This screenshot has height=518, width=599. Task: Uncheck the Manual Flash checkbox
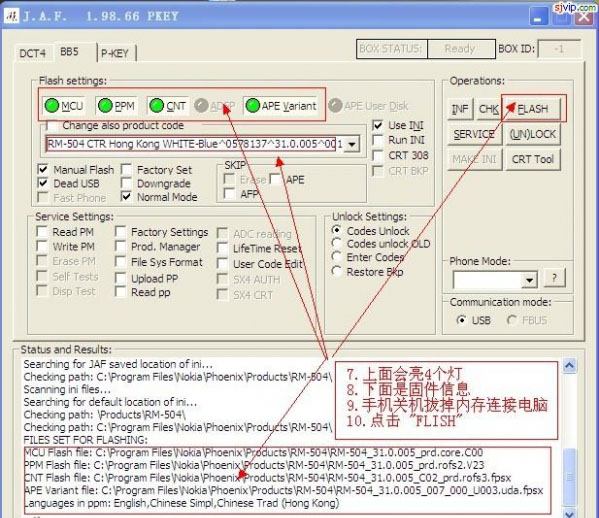(x=43, y=169)
